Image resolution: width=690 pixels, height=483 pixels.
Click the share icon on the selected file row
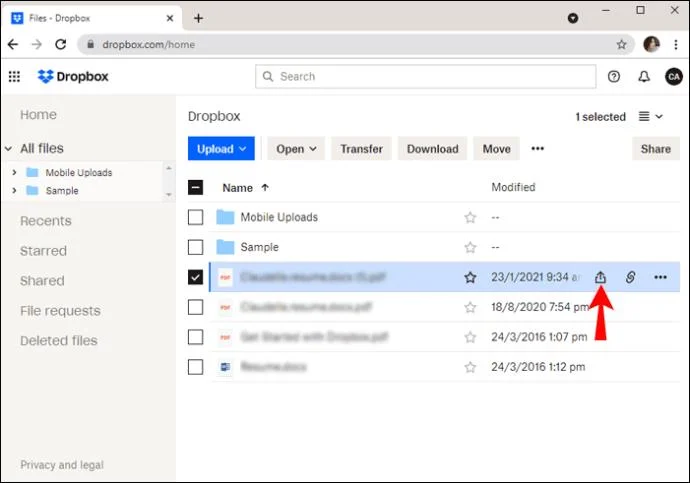point(600,277)
